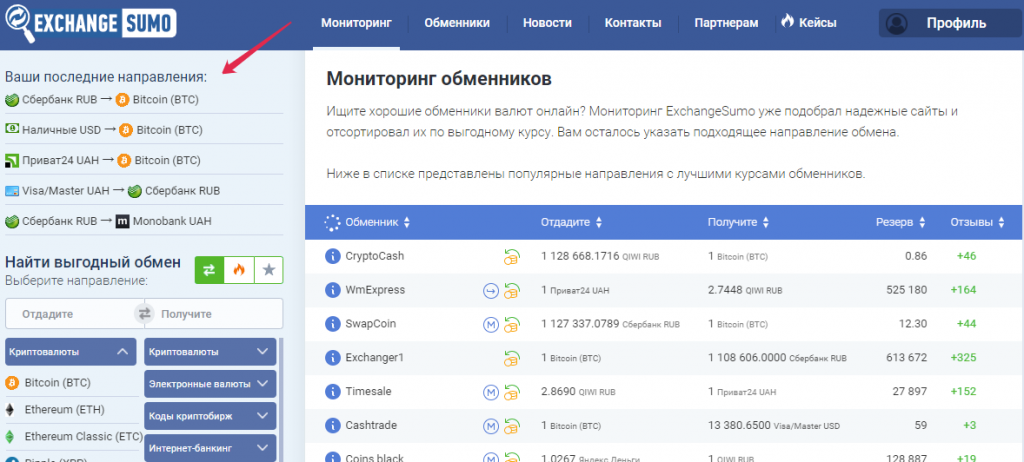Image resolution: width=1024 pixels, height=462 pixels.
Task: Collapse the left Криптовалюты category
Action: tap(71, 352)
